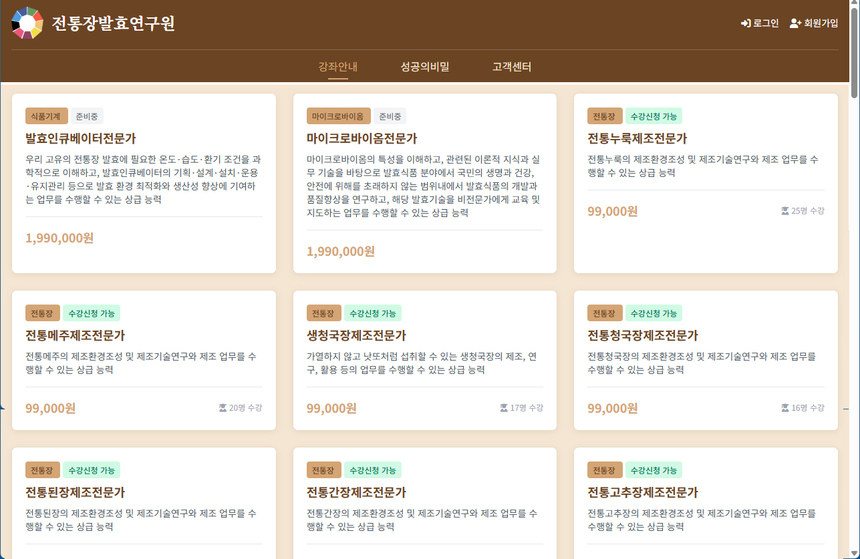Click 수강신청 가능 badge on 전통누룩제조전문가 card
860x559 pixels.
pos(654,116)
